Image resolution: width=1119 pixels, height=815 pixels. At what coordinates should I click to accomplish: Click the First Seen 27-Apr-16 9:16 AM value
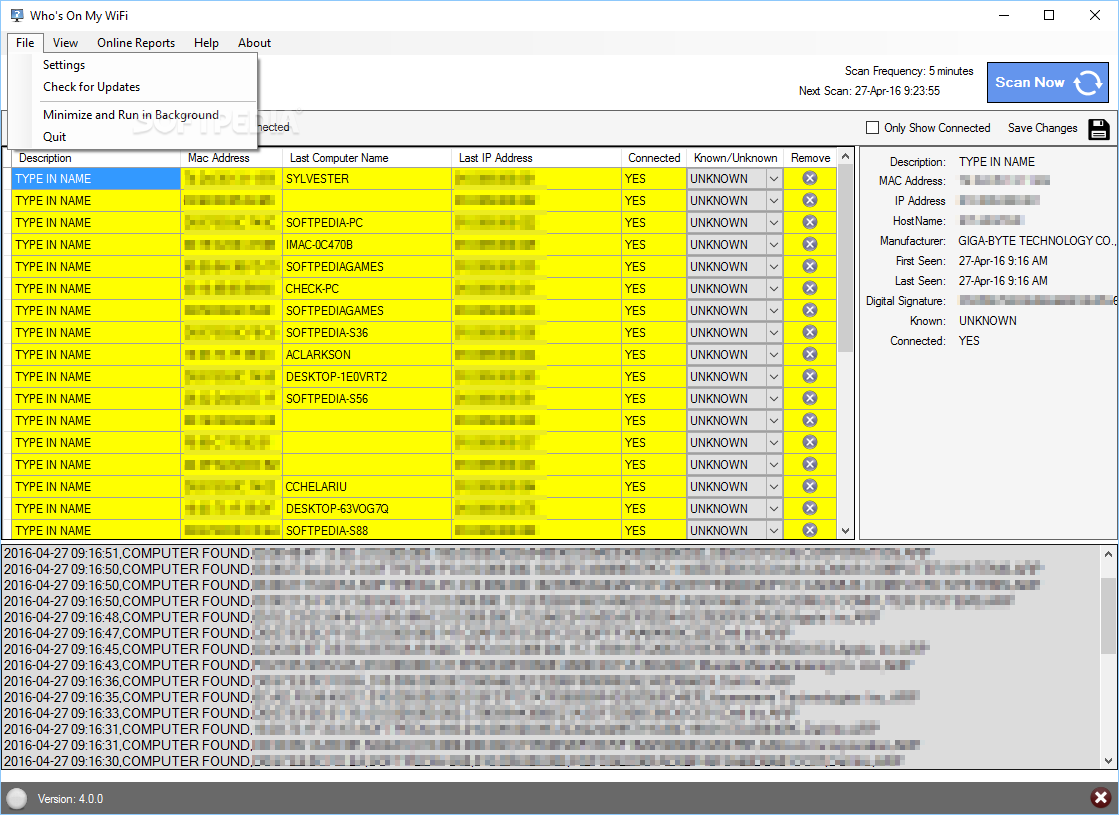click(1003, 261)
